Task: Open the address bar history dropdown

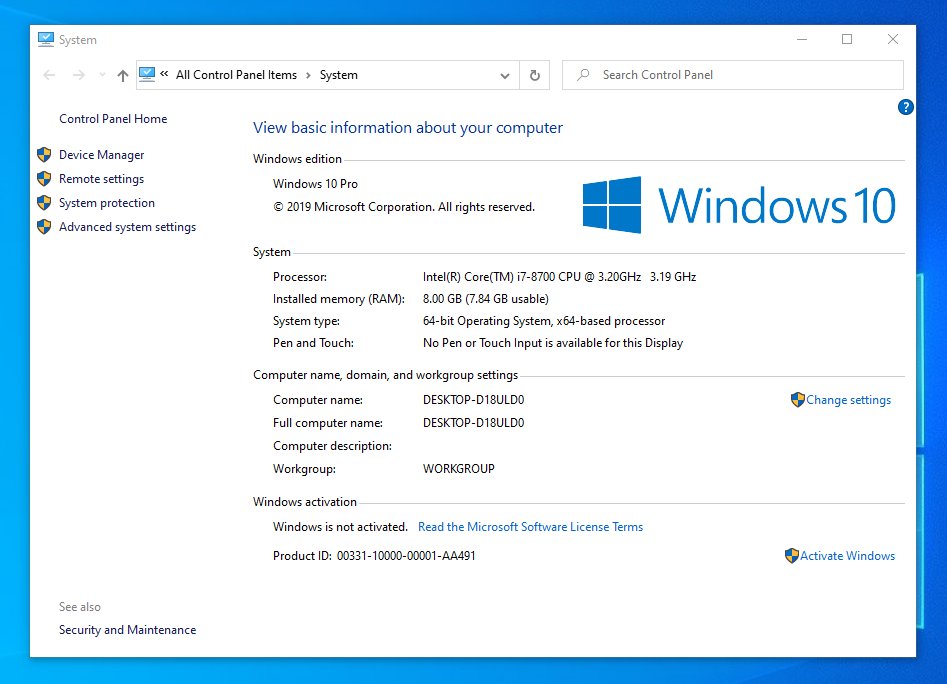Action: (x=505, y=75)
